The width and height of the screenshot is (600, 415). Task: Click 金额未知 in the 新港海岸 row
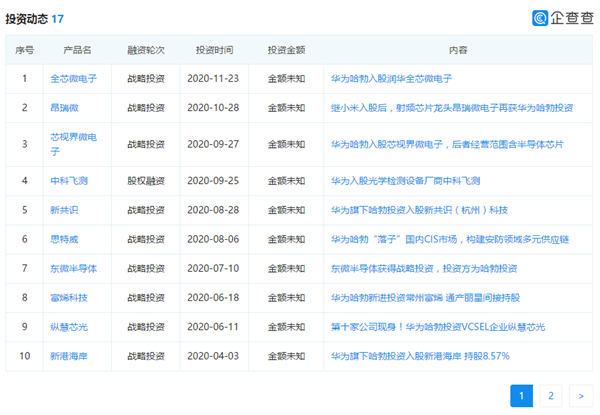286,356
